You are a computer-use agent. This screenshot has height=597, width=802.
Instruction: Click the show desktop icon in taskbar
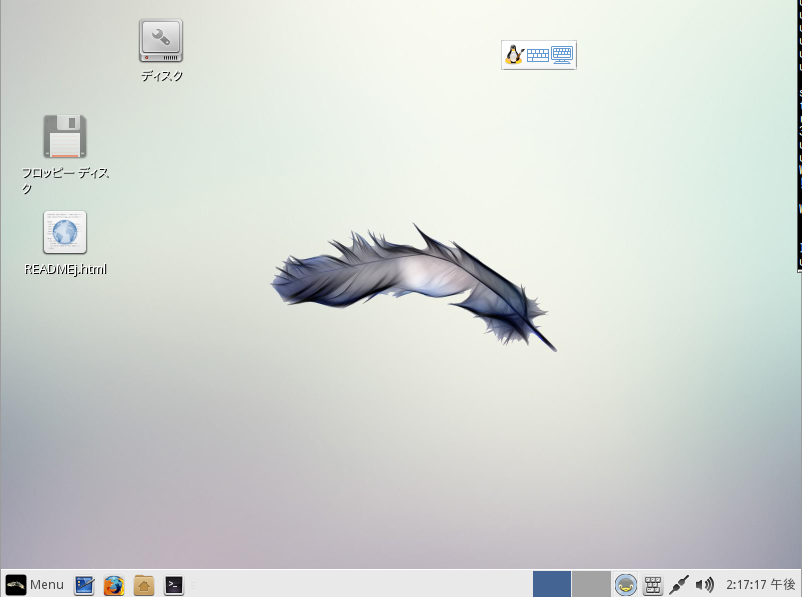point(84,585)
